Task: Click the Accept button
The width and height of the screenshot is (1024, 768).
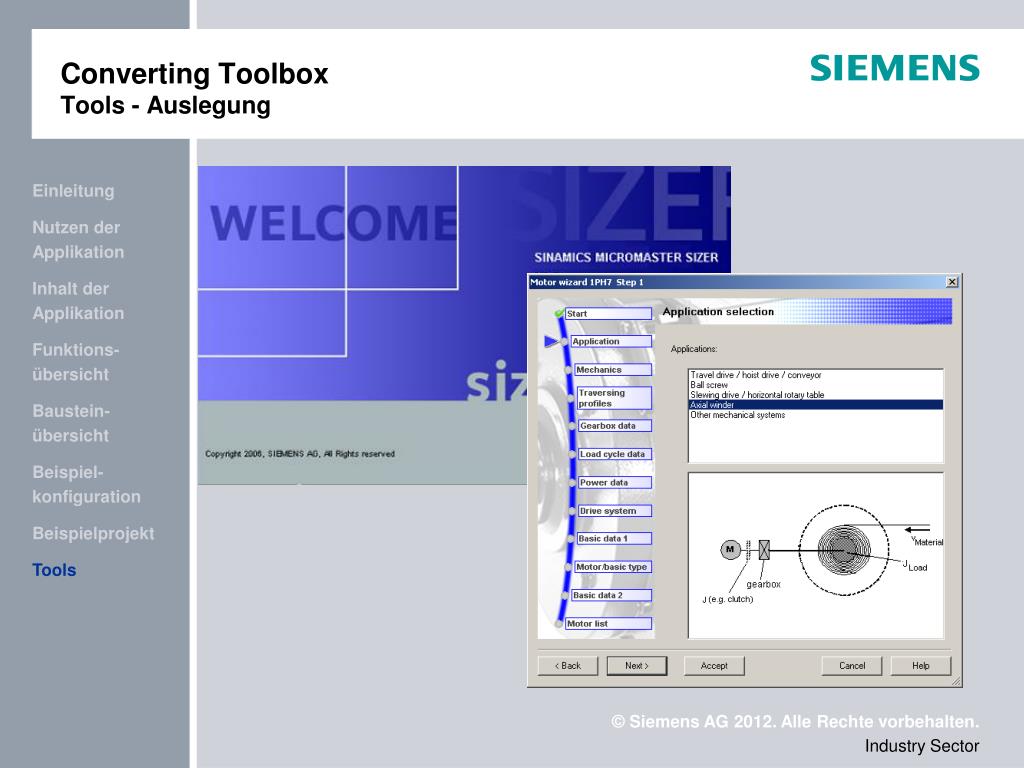Action: tap(714, 665)
